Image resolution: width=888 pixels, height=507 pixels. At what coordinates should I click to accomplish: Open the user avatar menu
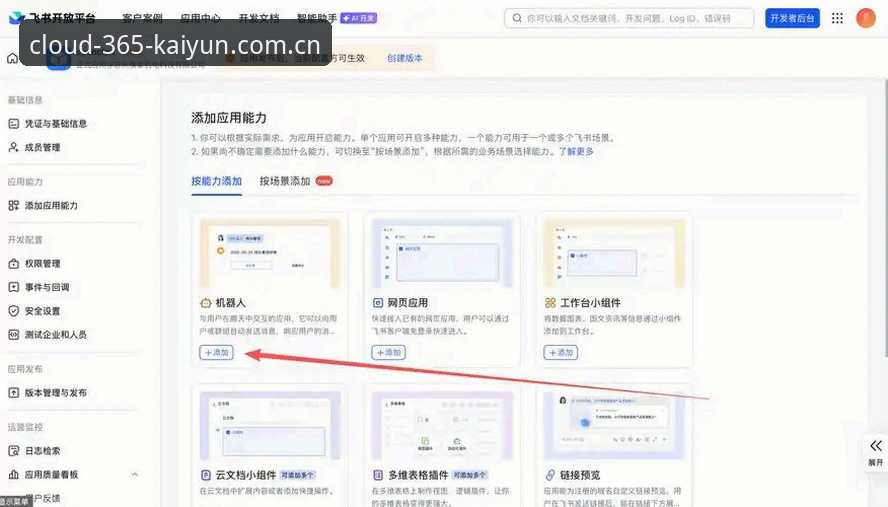coord(865,18)
